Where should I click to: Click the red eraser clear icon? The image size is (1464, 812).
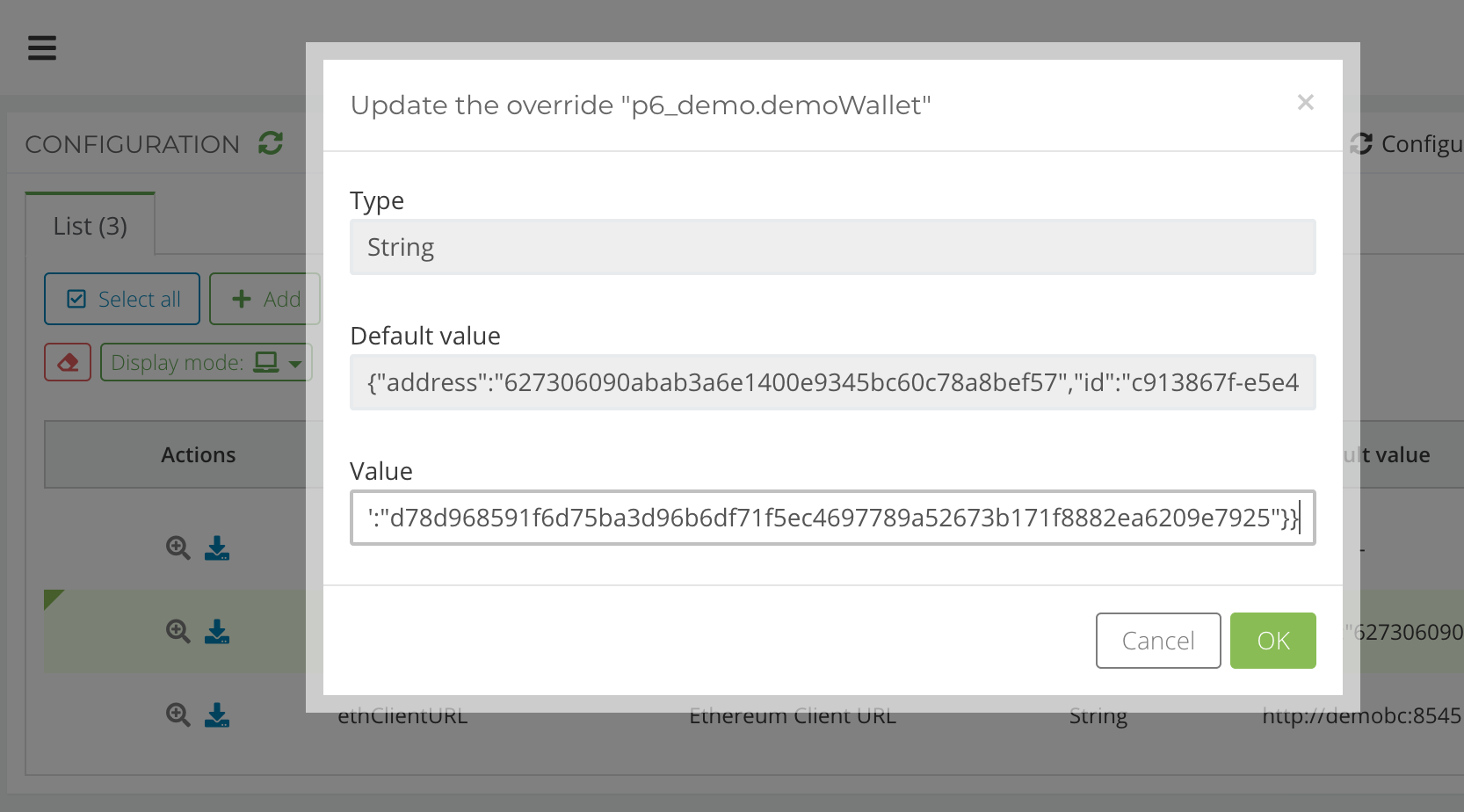(68, 361)
